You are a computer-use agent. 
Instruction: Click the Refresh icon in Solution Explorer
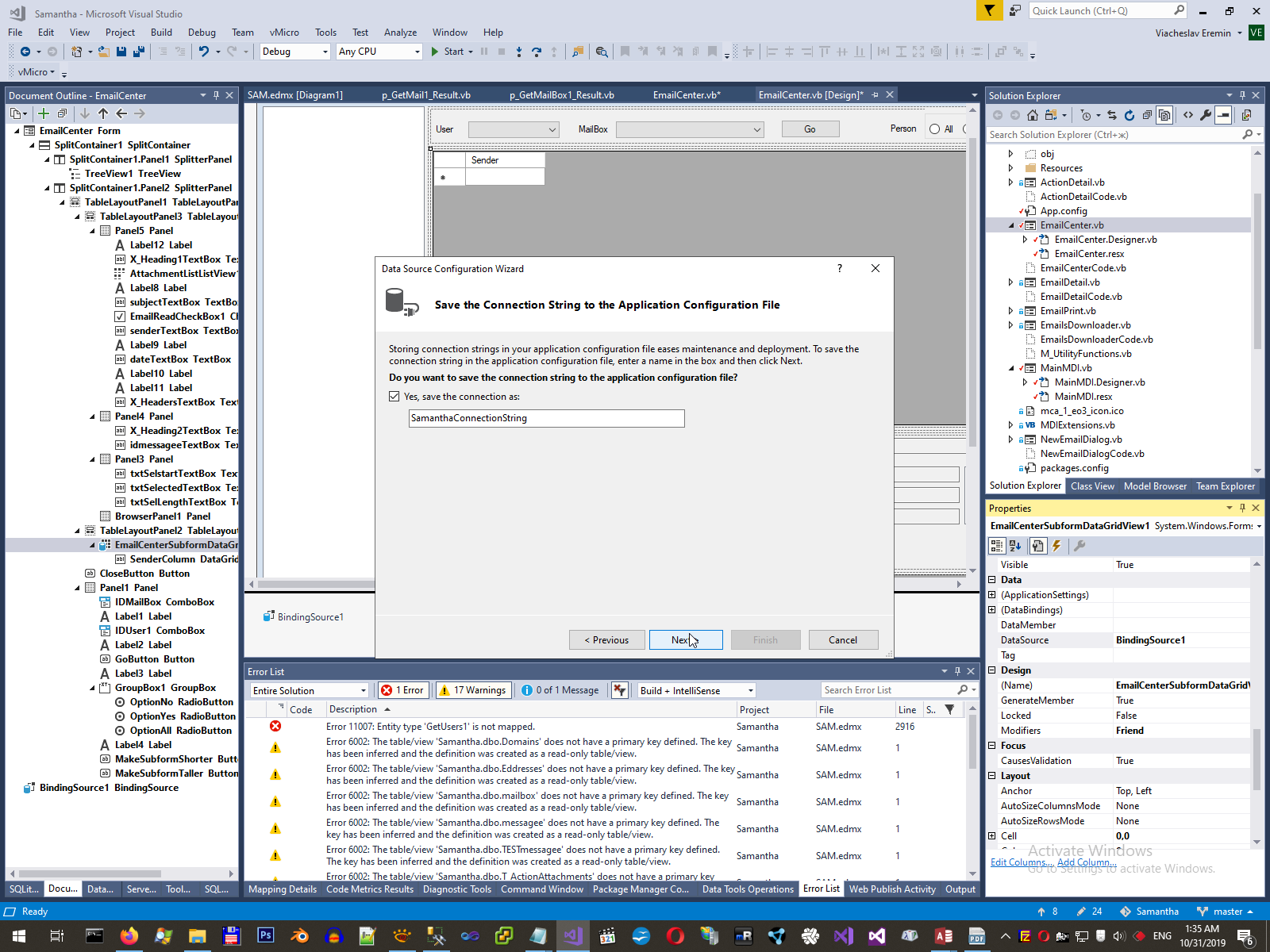(x=1130, y=115)
